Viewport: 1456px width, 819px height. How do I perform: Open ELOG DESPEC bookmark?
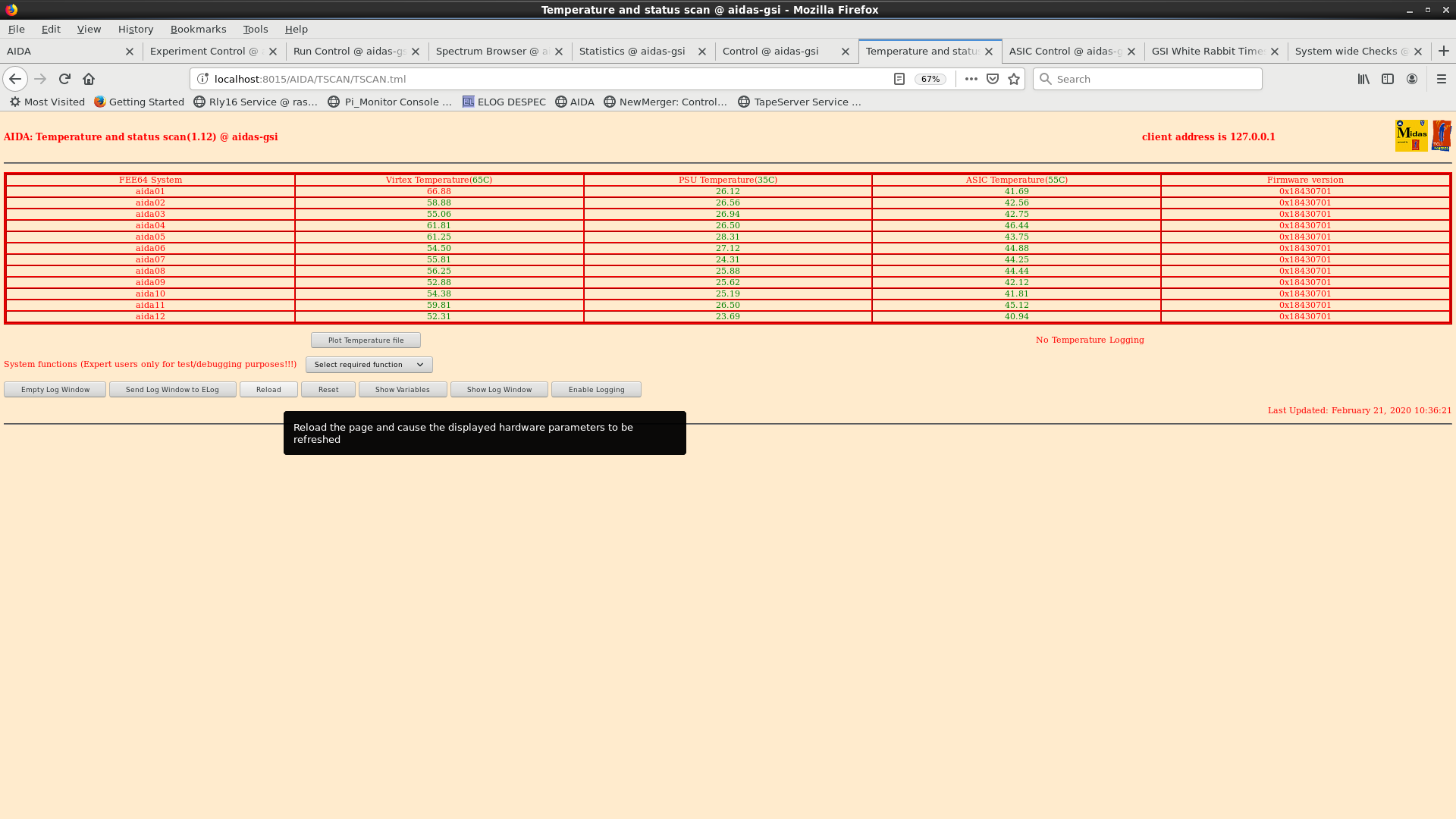pos(504,102)
